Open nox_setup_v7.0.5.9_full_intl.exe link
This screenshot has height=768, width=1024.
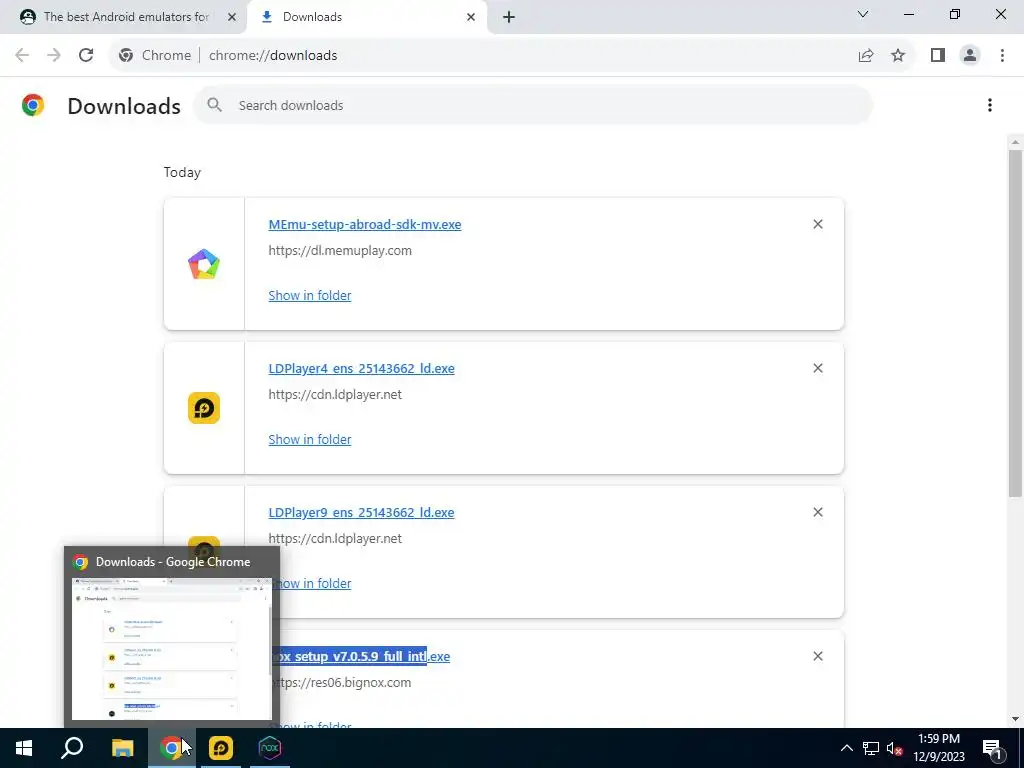[361, 656]
